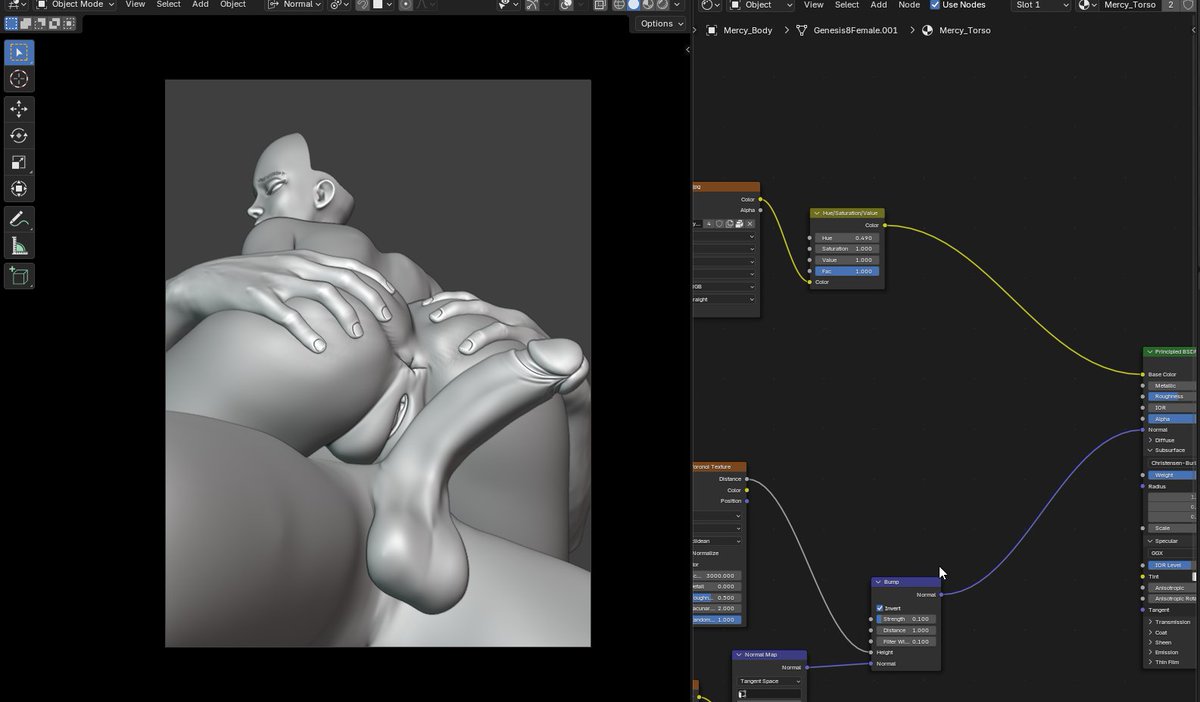Set selection mode to intersect selection

coord(68,23)
